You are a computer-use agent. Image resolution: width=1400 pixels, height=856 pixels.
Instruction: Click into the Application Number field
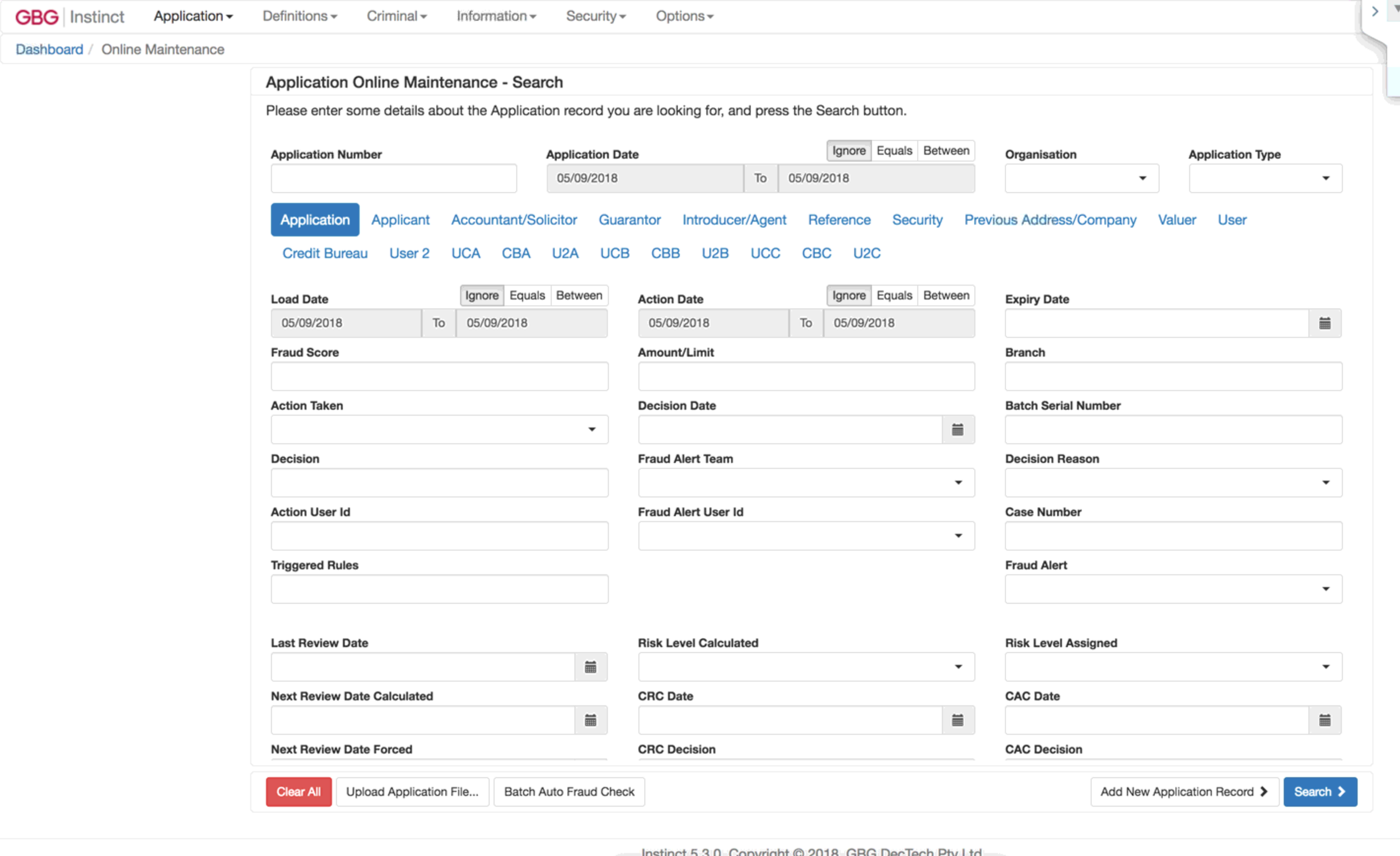coord(393,179)
